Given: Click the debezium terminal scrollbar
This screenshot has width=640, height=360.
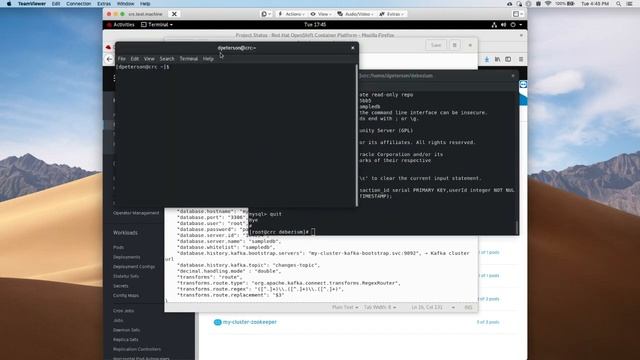Looking at the screenshot, I should coord(517,227).
